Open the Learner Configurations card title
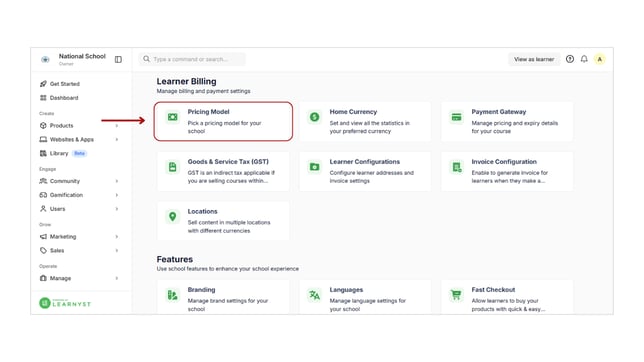This screenshot has height=362, width=644. click(x=364, y=161)
